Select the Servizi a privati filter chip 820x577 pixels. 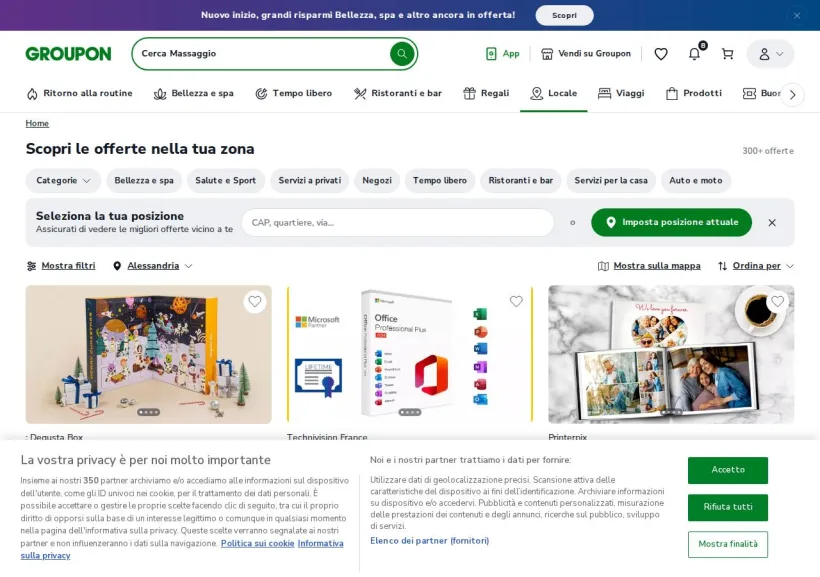point(310,180)
